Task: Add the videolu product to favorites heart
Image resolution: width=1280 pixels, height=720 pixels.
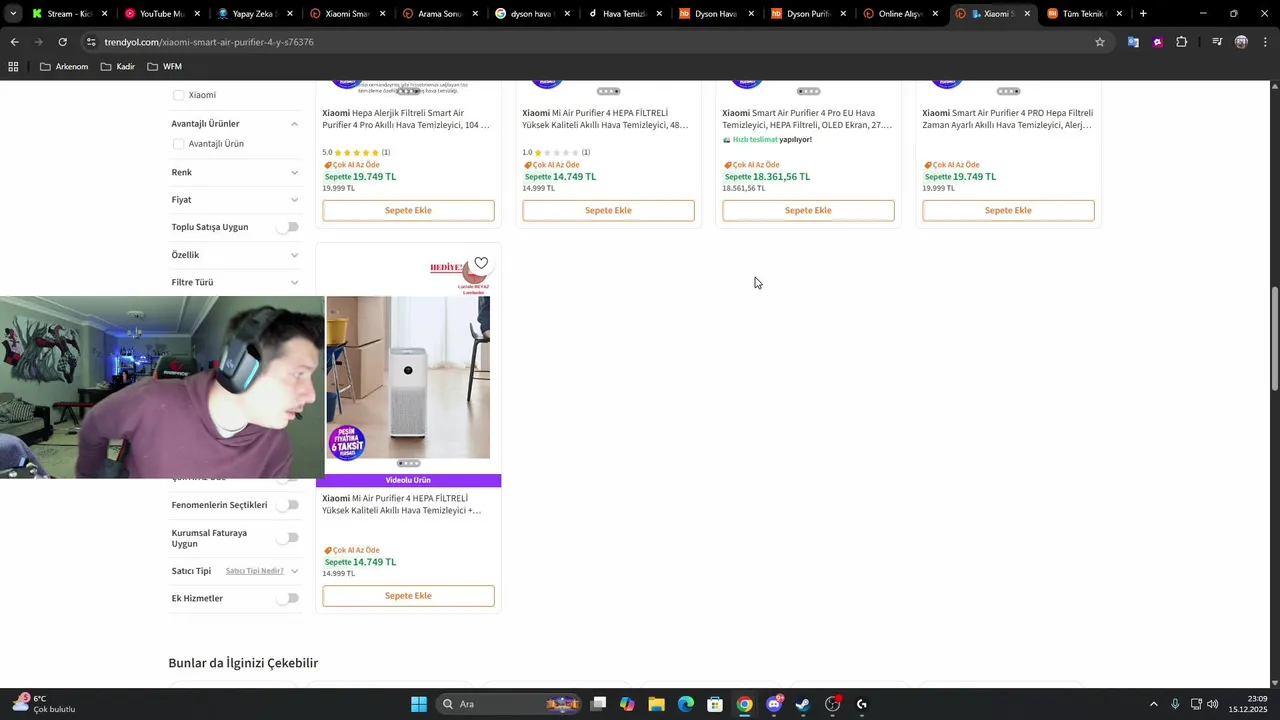Action: pos(481,263)
